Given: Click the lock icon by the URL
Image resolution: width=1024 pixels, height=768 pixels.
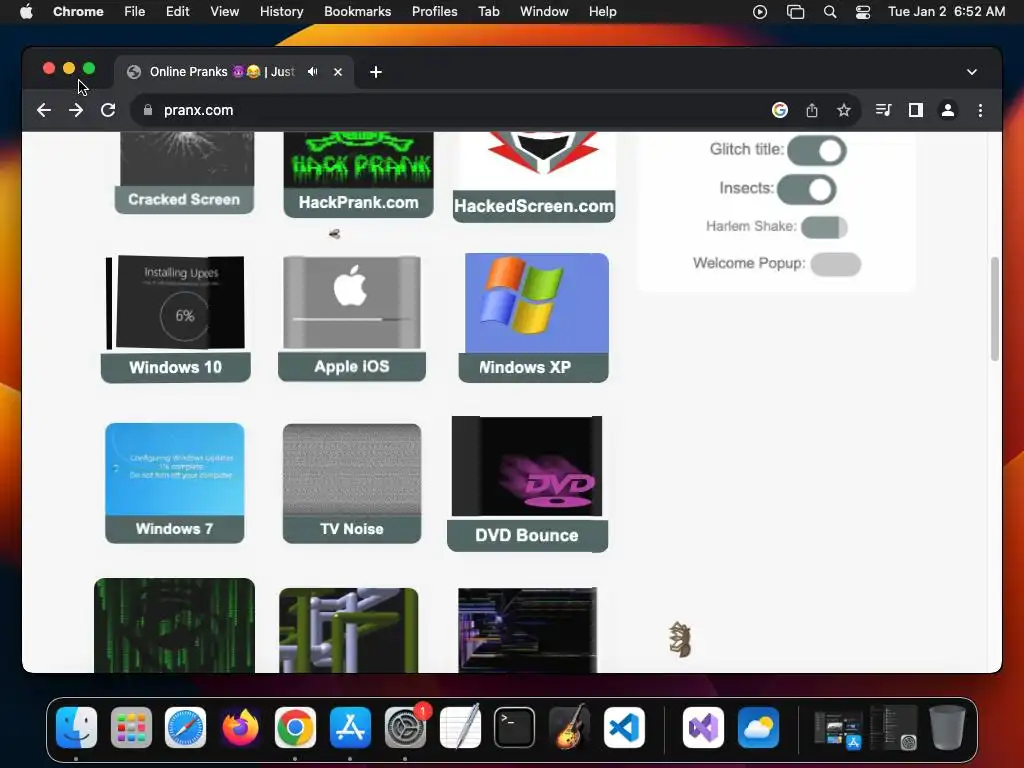Looking at the screenshot, I should (148, 110).
